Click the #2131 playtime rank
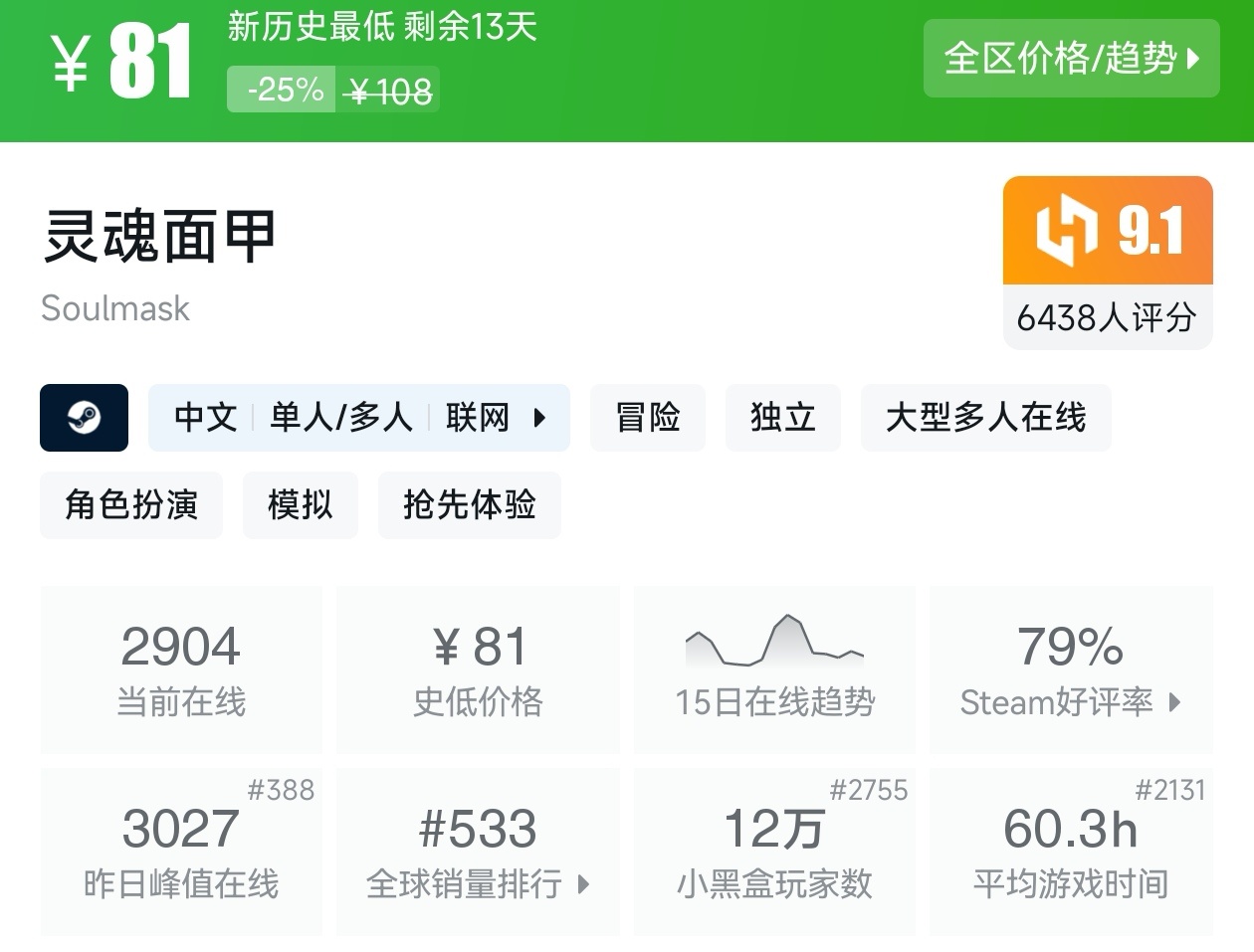This screenshot has width=1254, height=952. pos(1169,790)
